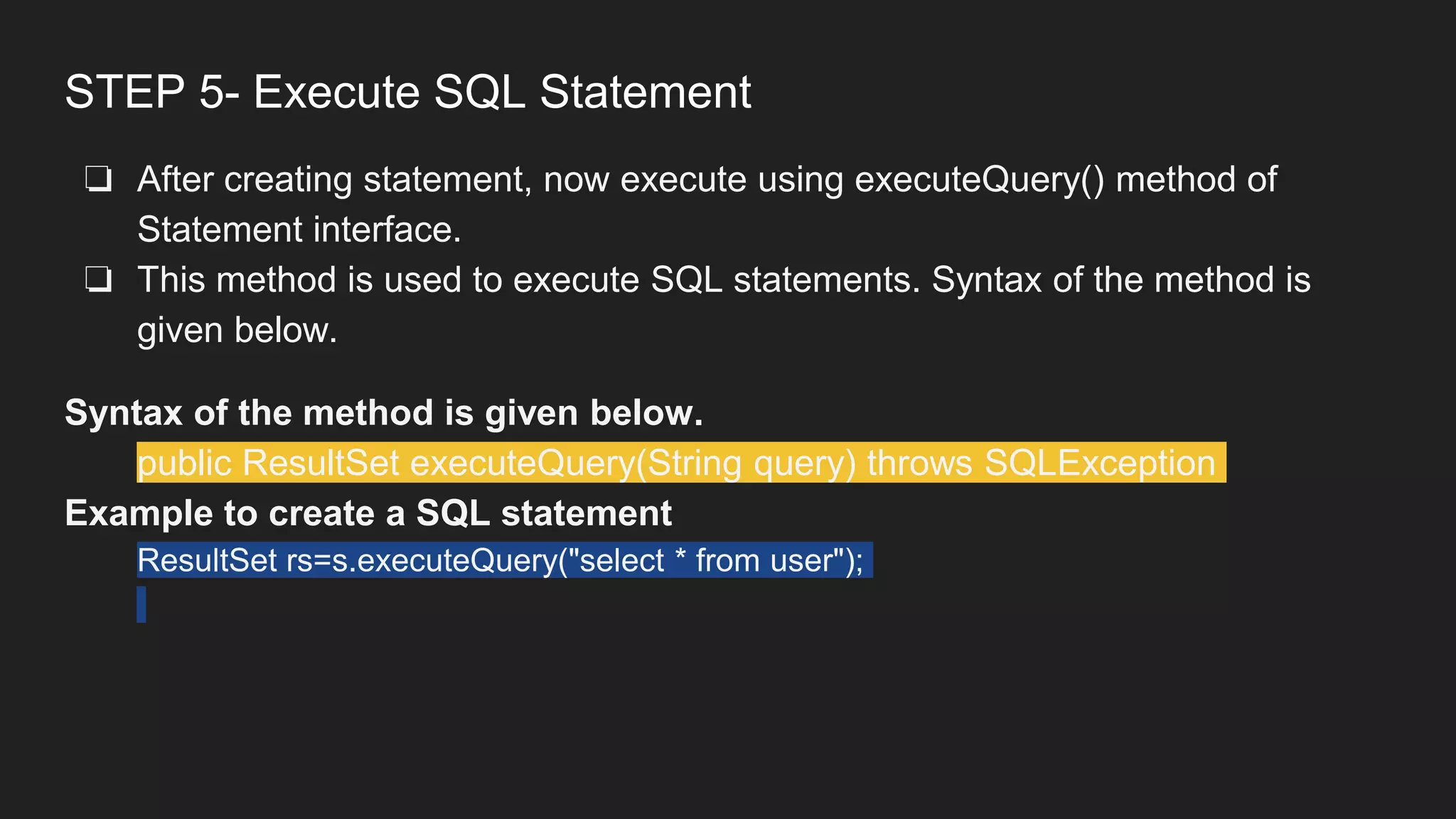Click "Syntax of the method is" in second bullet
Screen dimensions: 1456x819
click(x=1120, y=280)
